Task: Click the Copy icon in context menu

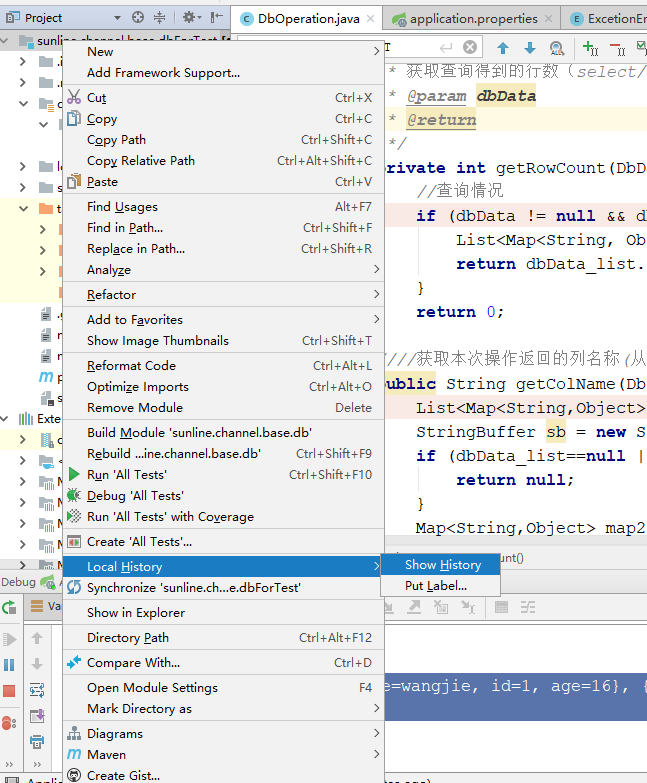Action: point(74,118)
